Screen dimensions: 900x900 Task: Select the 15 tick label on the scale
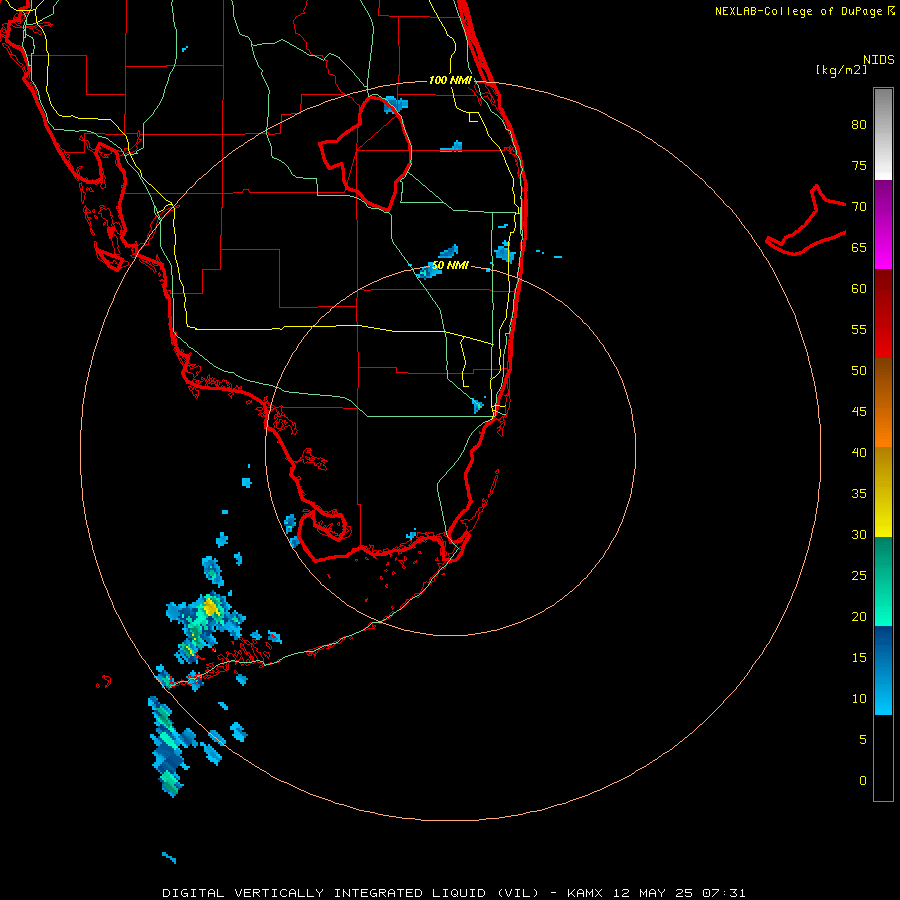point(859,657)
